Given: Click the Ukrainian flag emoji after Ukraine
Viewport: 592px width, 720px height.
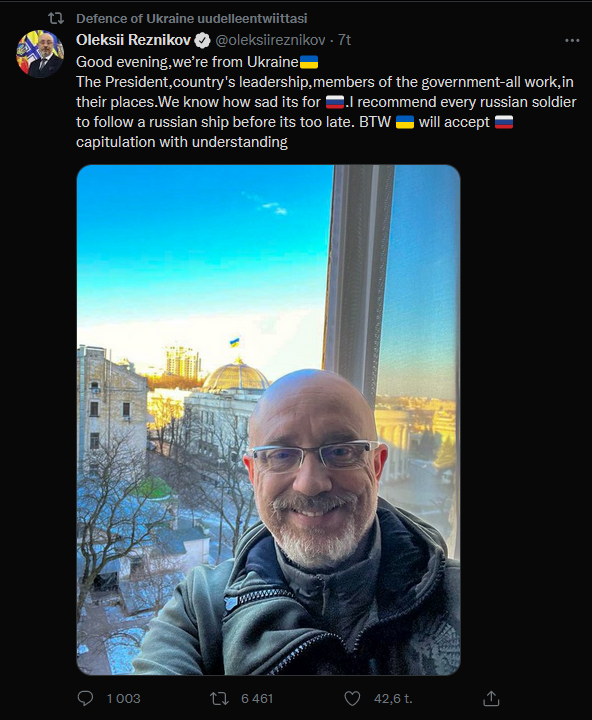Looking at the screenshot, I should (x=309, y=62).
